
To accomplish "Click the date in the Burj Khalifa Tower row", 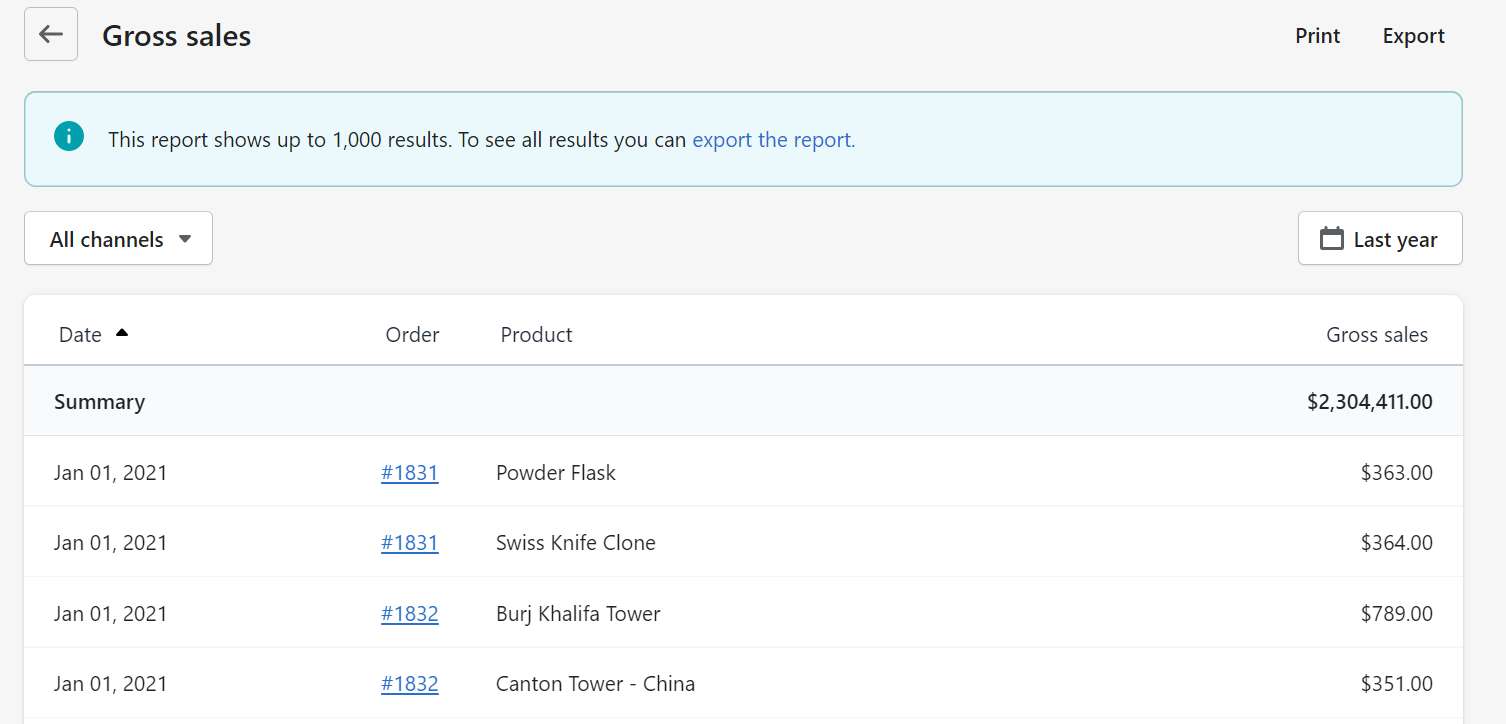I will tap(110, 614).
